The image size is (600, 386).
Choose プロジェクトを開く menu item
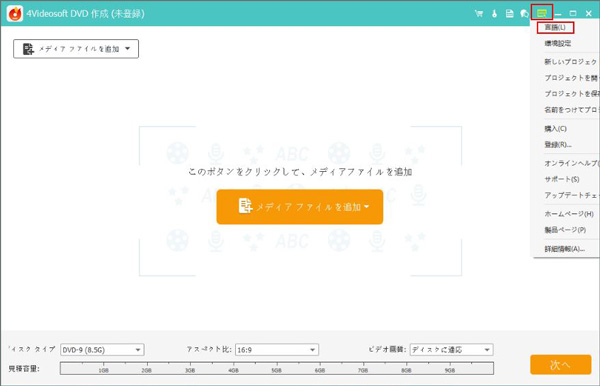pyautogui.click(x=571, y=78)
